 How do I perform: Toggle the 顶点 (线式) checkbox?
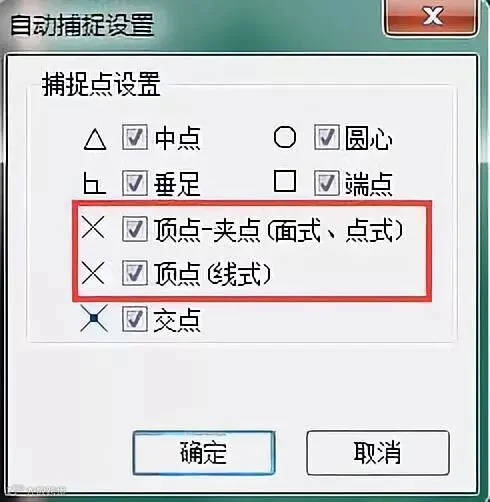tap(135, 273)
